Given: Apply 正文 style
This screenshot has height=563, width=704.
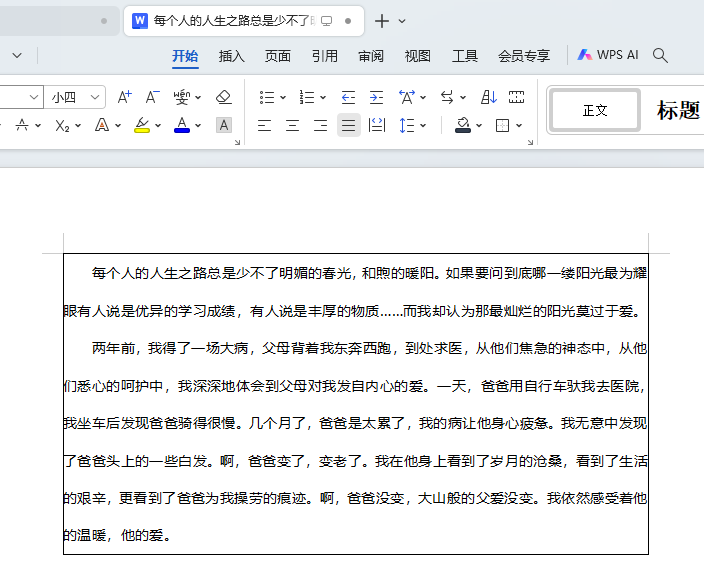Looking at the screenshot, I should (x=595, y=110).
